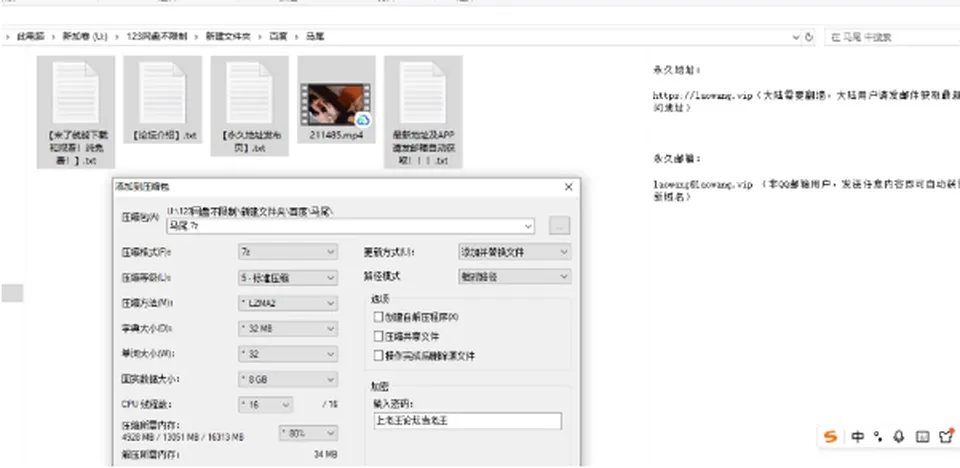960x468 pixels.
Task: Select the 【永久地址发布页】.txt file icon
Action: [x=249, y=92]
